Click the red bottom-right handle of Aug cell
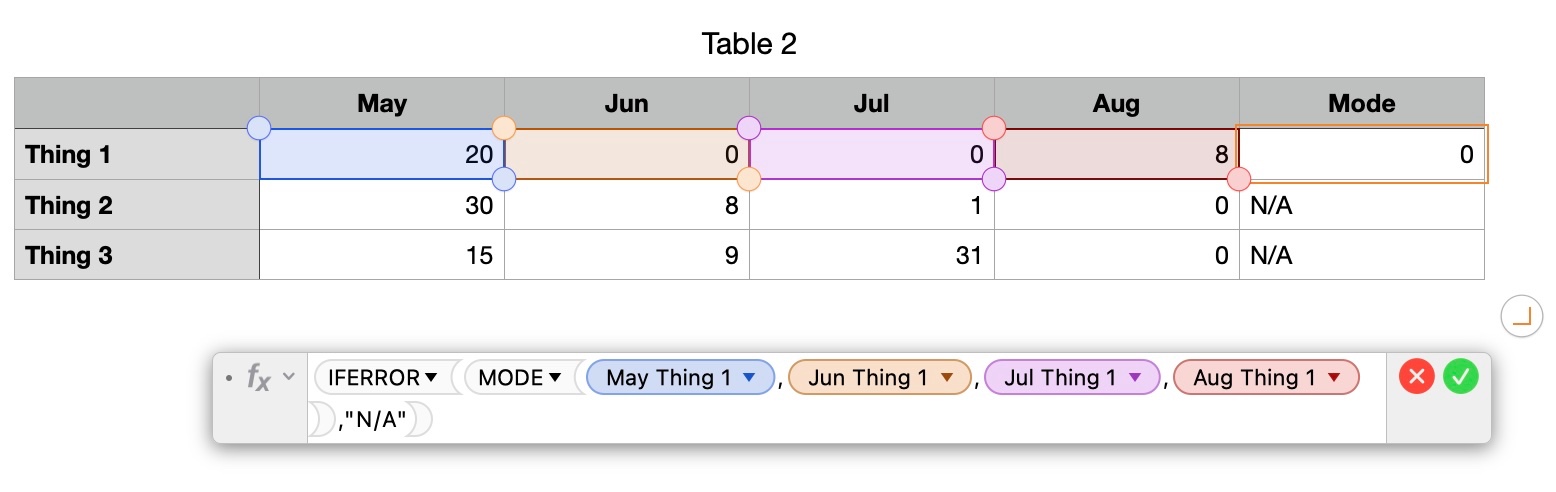 (x=1239, y=179)
